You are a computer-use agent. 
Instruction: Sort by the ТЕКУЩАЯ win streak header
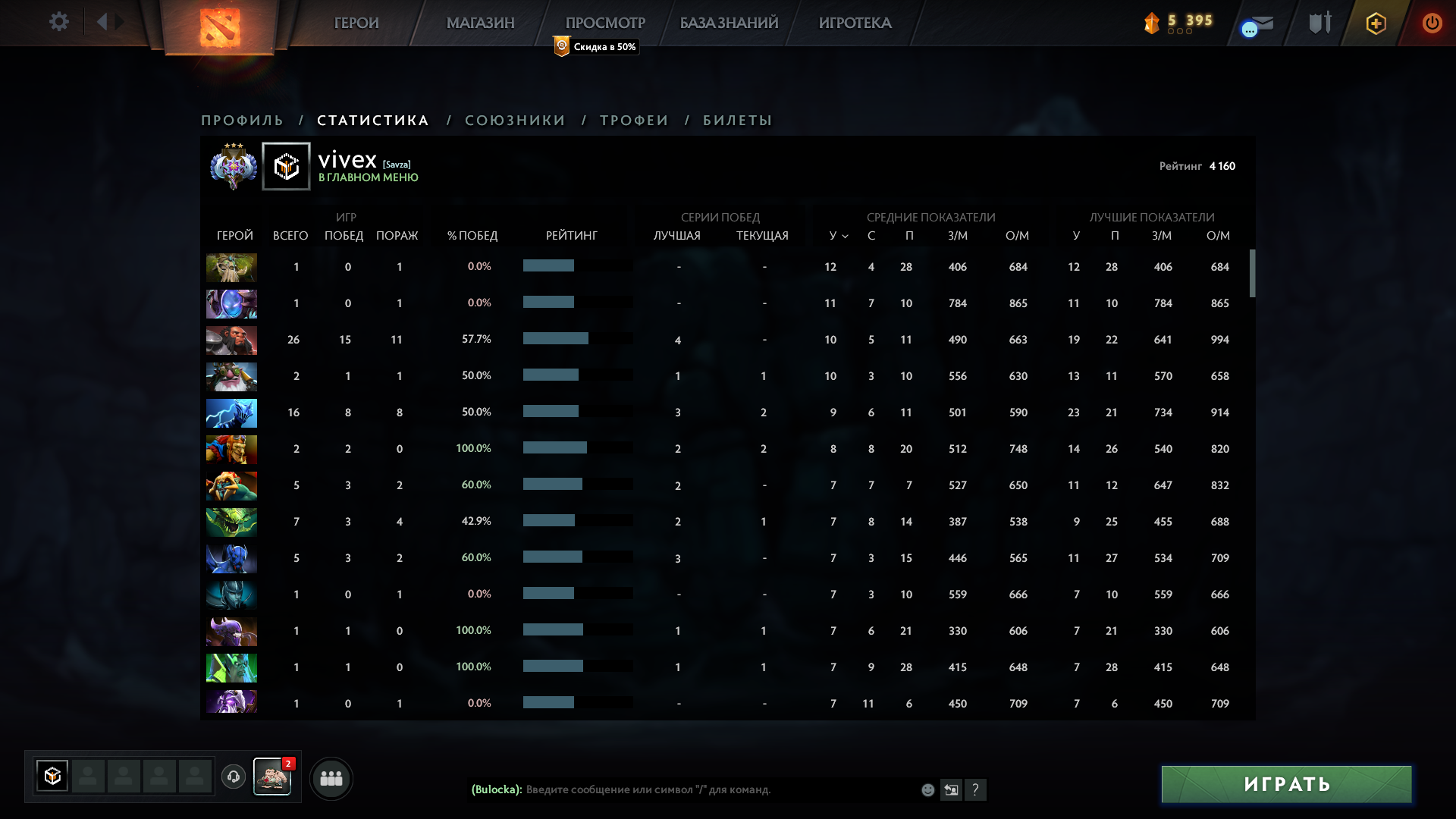click(763, 236)
